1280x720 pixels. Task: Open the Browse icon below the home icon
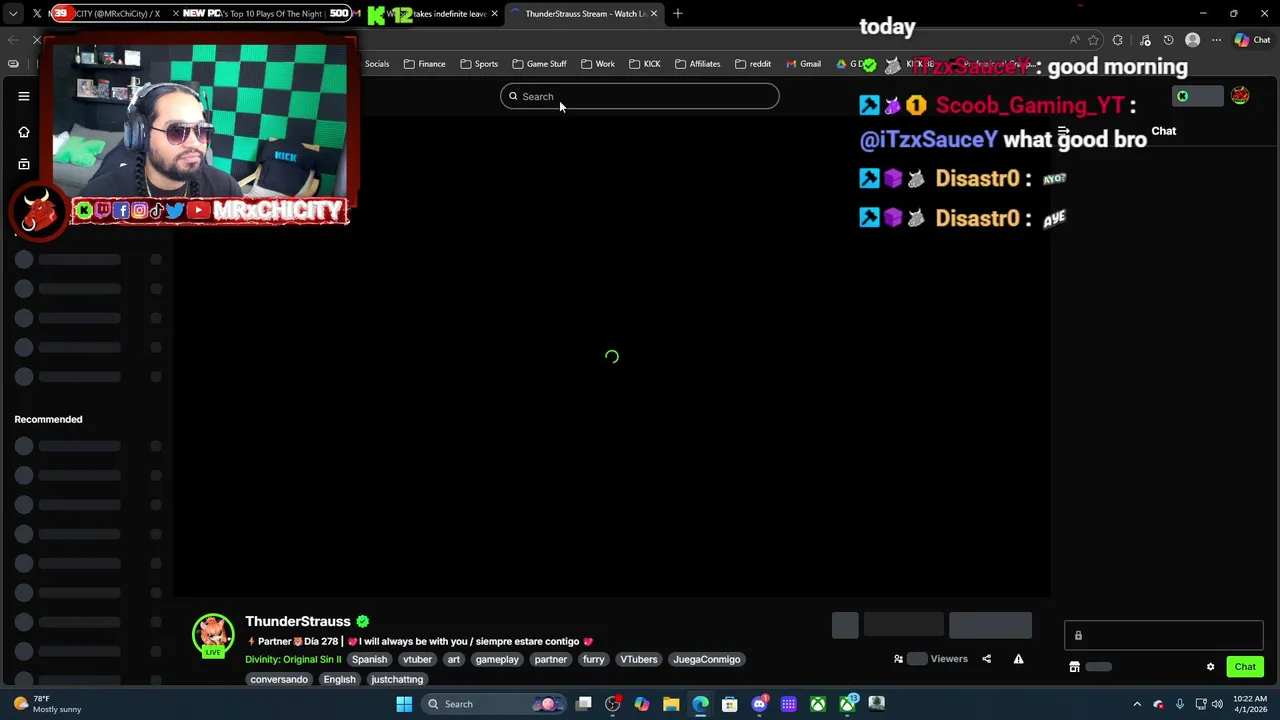pos(24,164)
